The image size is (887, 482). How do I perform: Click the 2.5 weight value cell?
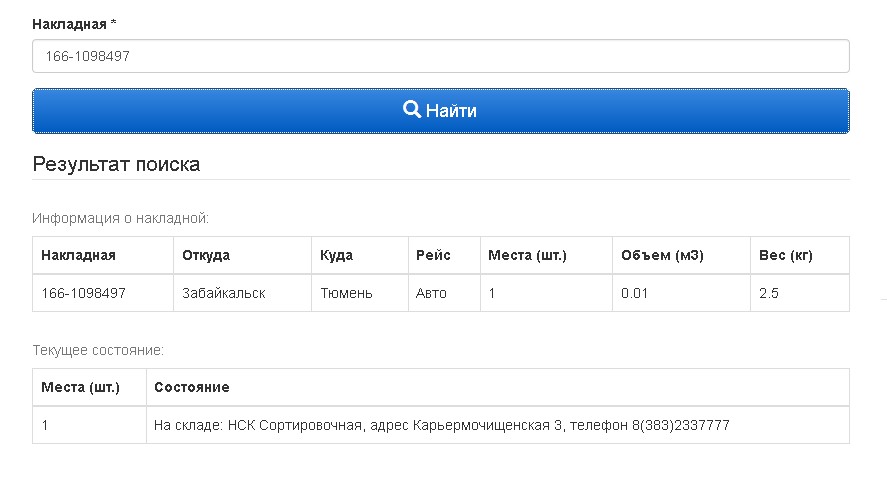(x=769, y=293)
